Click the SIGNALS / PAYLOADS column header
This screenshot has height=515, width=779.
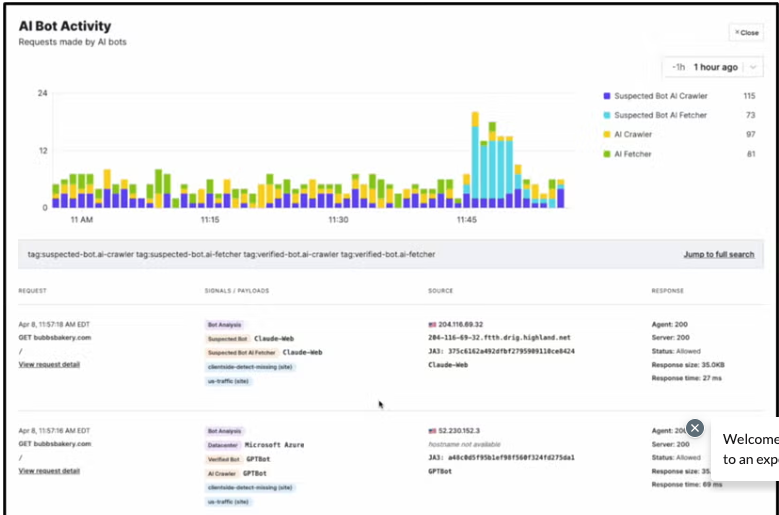point(237,291)
